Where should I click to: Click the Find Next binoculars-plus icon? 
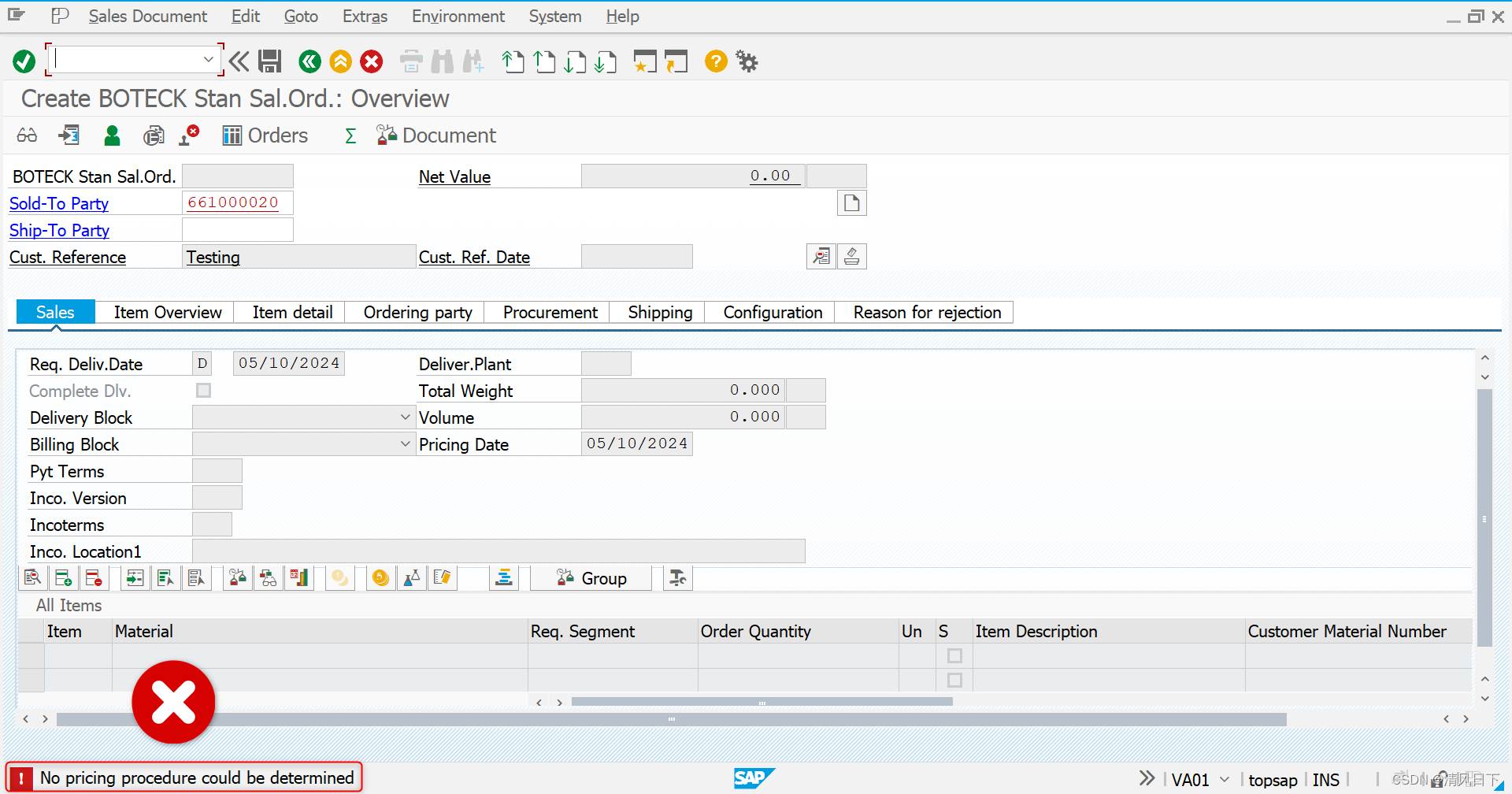pyautogui.click(x=473, y=61)
